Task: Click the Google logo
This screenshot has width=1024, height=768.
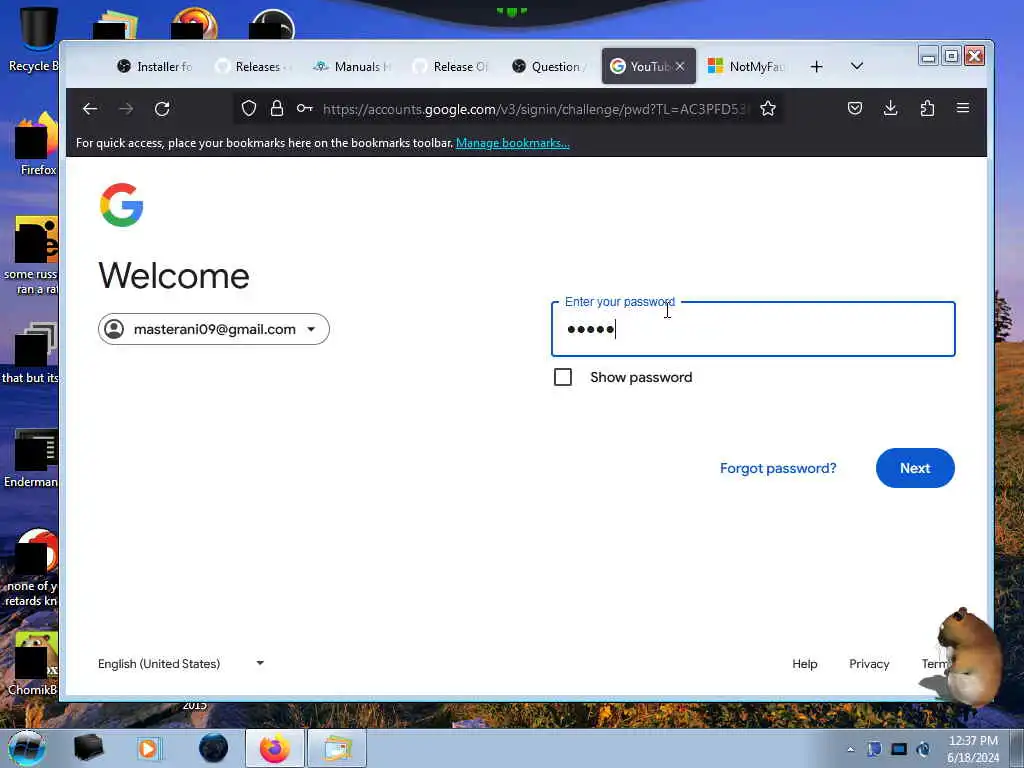Action: tap(121, 205)
